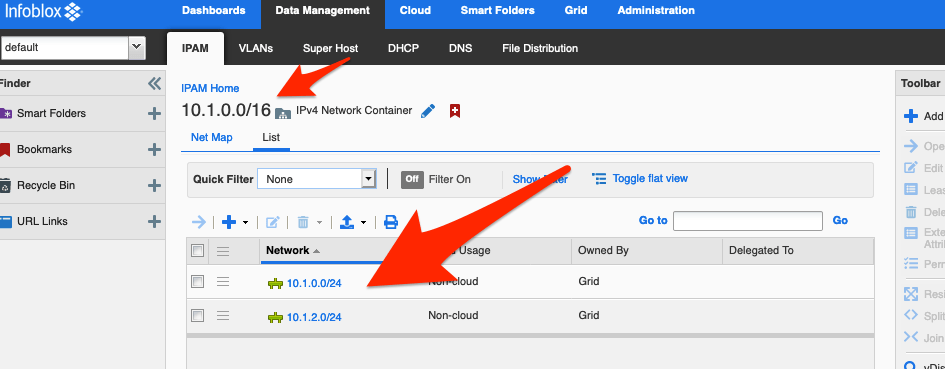Click the Show Filter link
Screen dimensions: 945x369
pos(540,179)
